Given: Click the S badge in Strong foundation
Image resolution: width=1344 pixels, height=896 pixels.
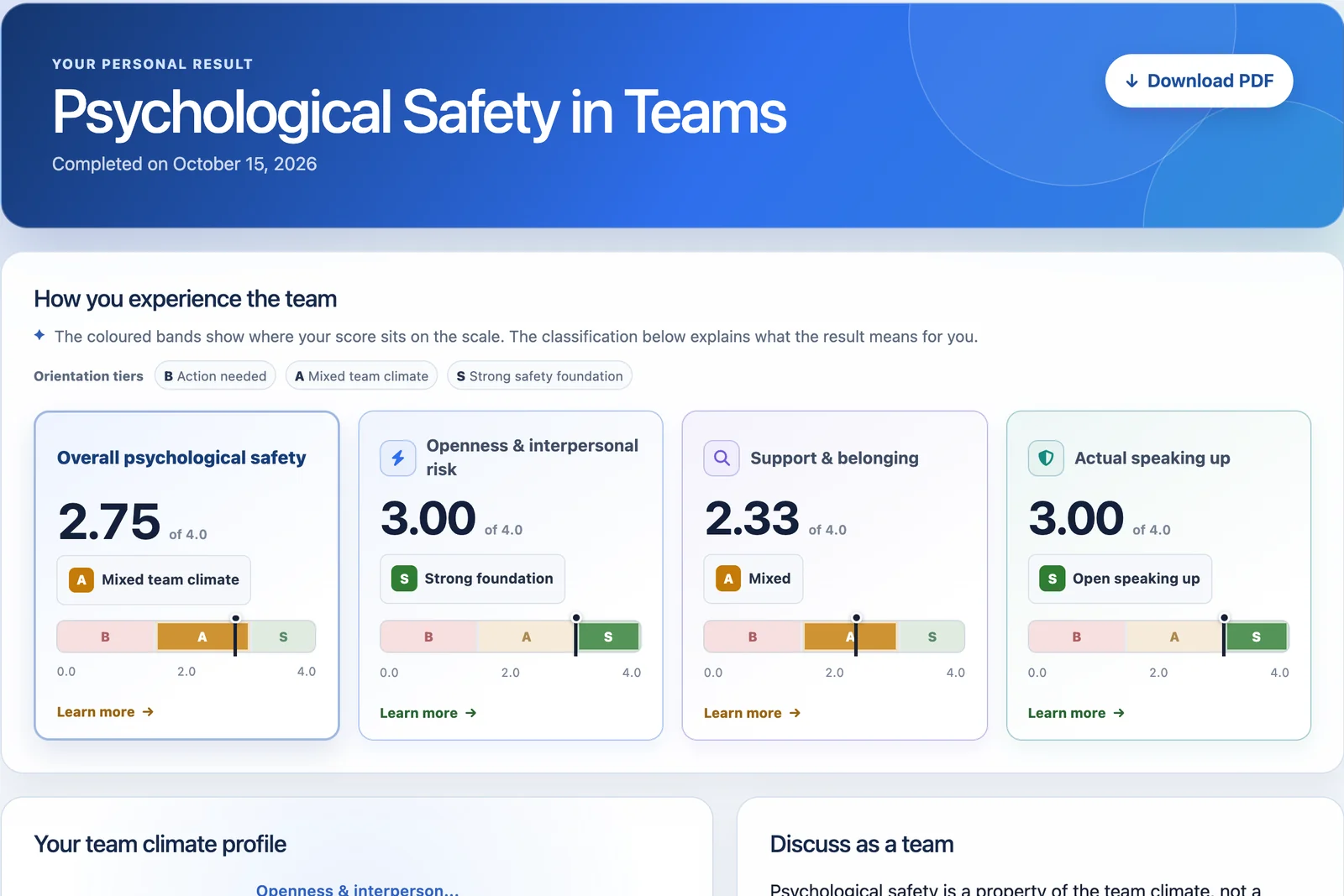Looking at the screenshot, I should click(x=404, y=579).
